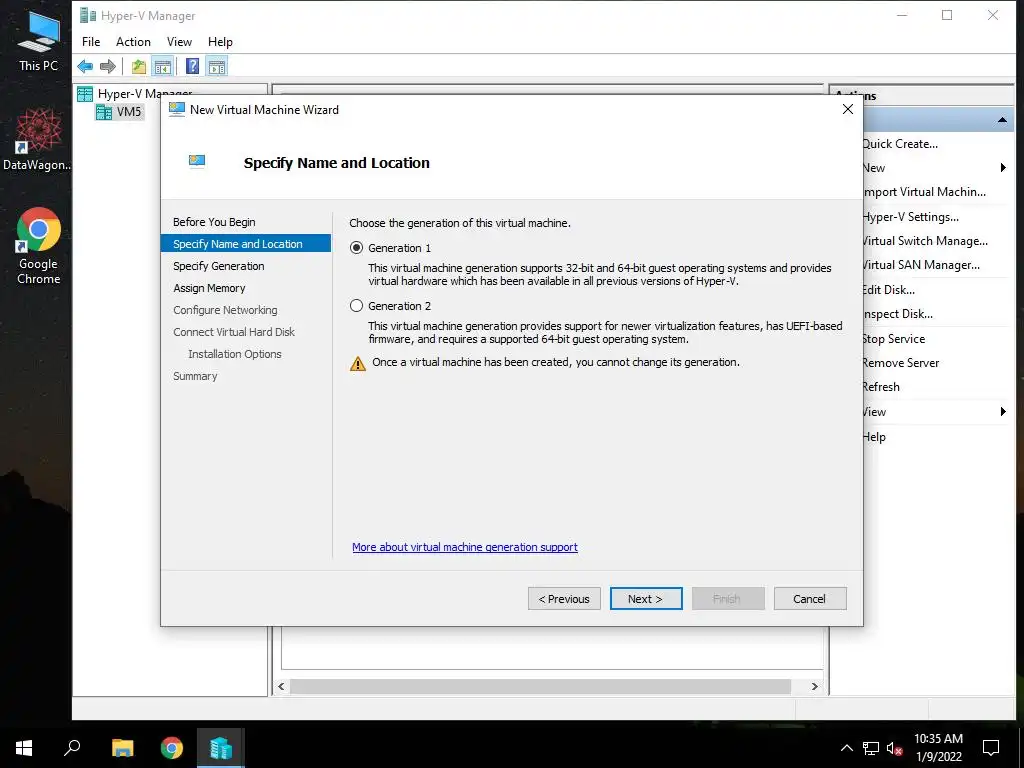Image resolution: width=1024 pixels, height=768 pixels.
Task: Open File Explorer from the taskbar
Action: coord(122,748)
